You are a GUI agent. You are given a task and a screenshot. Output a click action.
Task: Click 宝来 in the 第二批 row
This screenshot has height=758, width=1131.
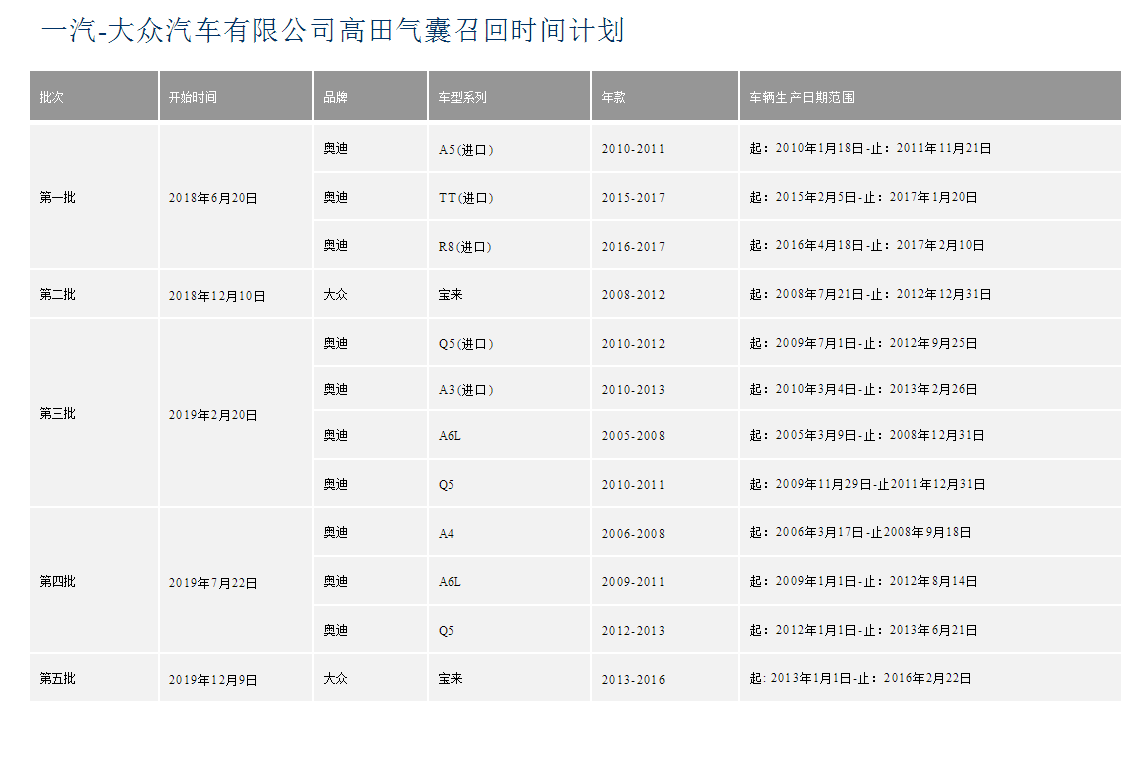(x=450, y=294)
